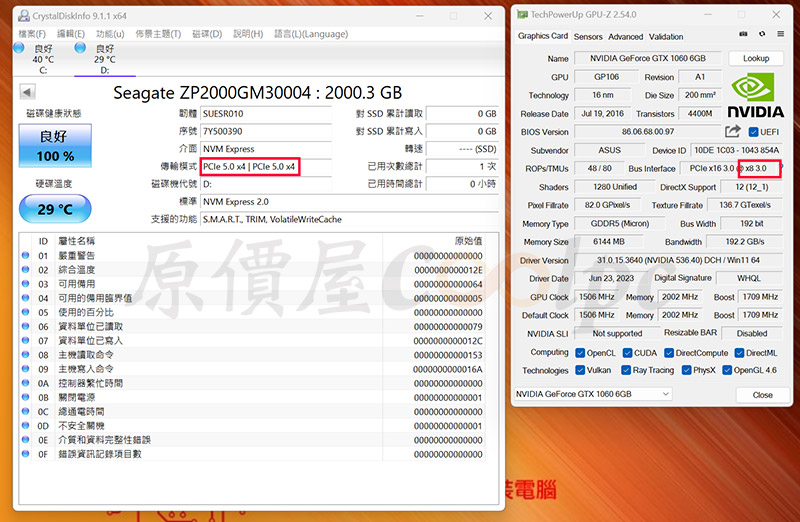Open the 說明(H) menu
The height and width of the screenshot is (522, 800).
248,34
